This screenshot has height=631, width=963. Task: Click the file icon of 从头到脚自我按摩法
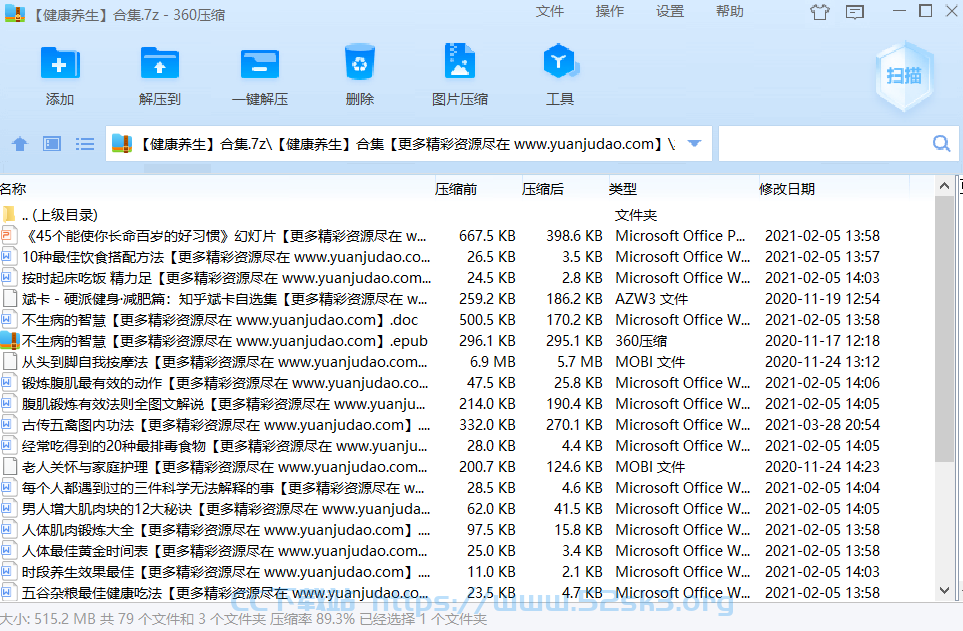click(9, 361)
